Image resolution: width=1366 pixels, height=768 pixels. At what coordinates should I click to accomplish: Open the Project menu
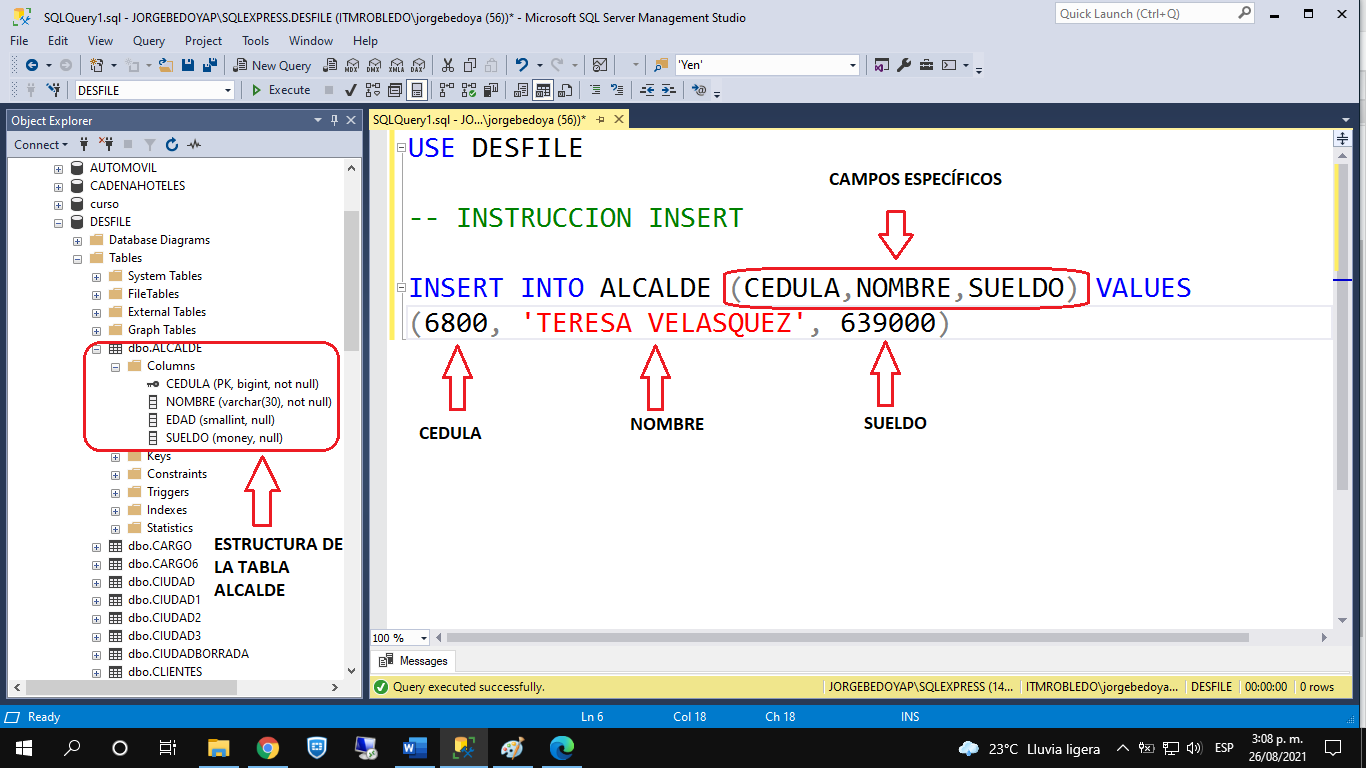(203, 41)
